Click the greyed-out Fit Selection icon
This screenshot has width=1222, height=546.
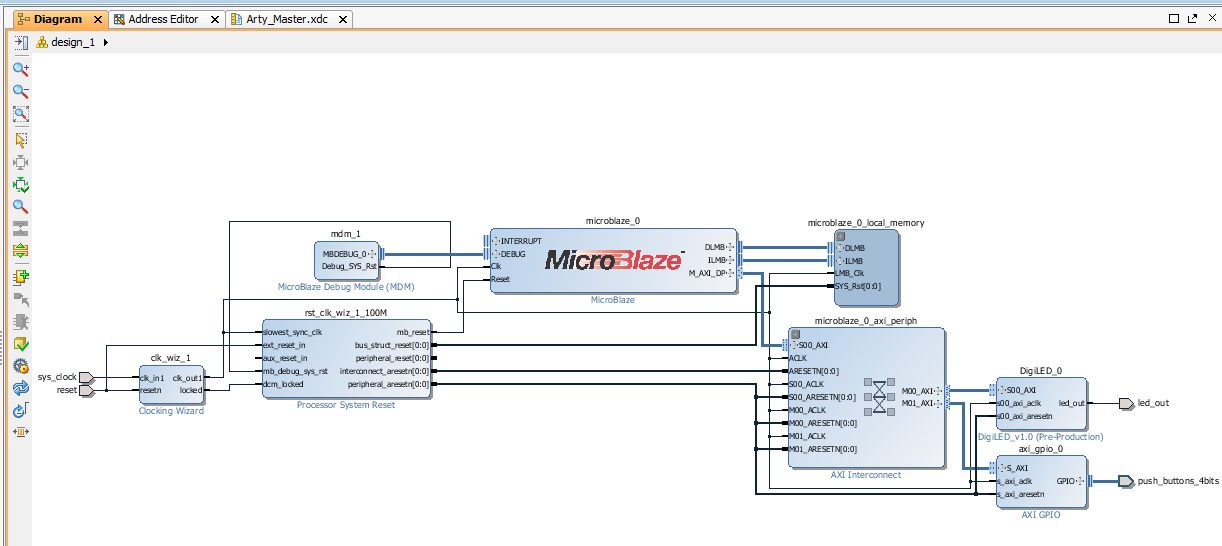click(21, 162)
